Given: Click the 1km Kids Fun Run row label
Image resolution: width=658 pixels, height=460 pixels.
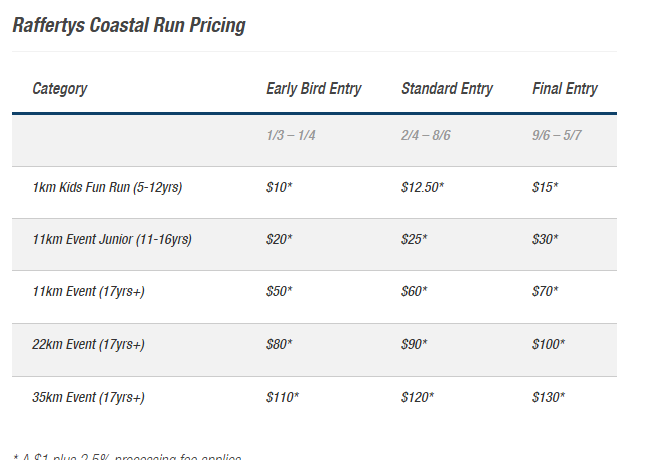Looking at the screenshot, I should pos(107,187).
